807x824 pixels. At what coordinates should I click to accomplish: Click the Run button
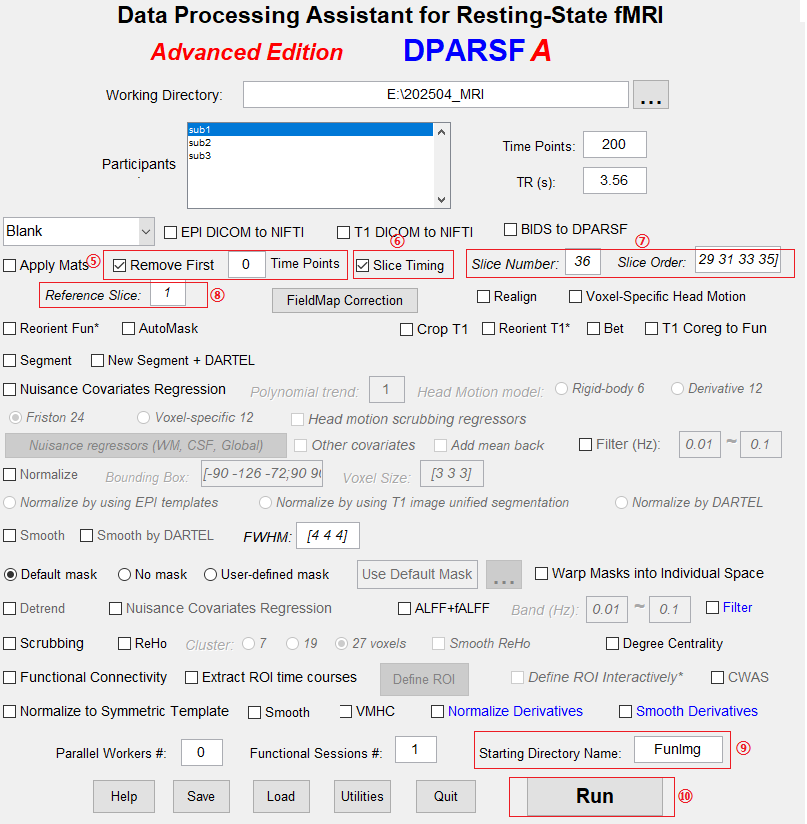[595, 797]
